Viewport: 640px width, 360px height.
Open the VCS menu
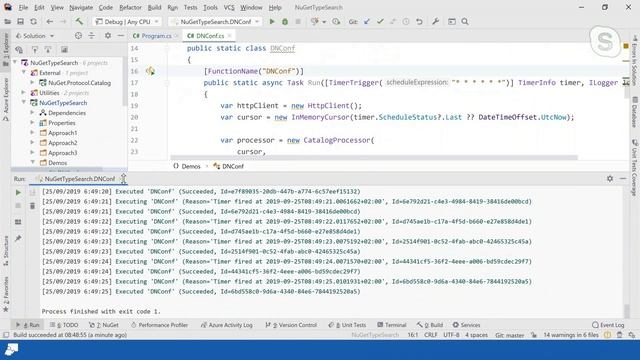click(x=229, y=7)
